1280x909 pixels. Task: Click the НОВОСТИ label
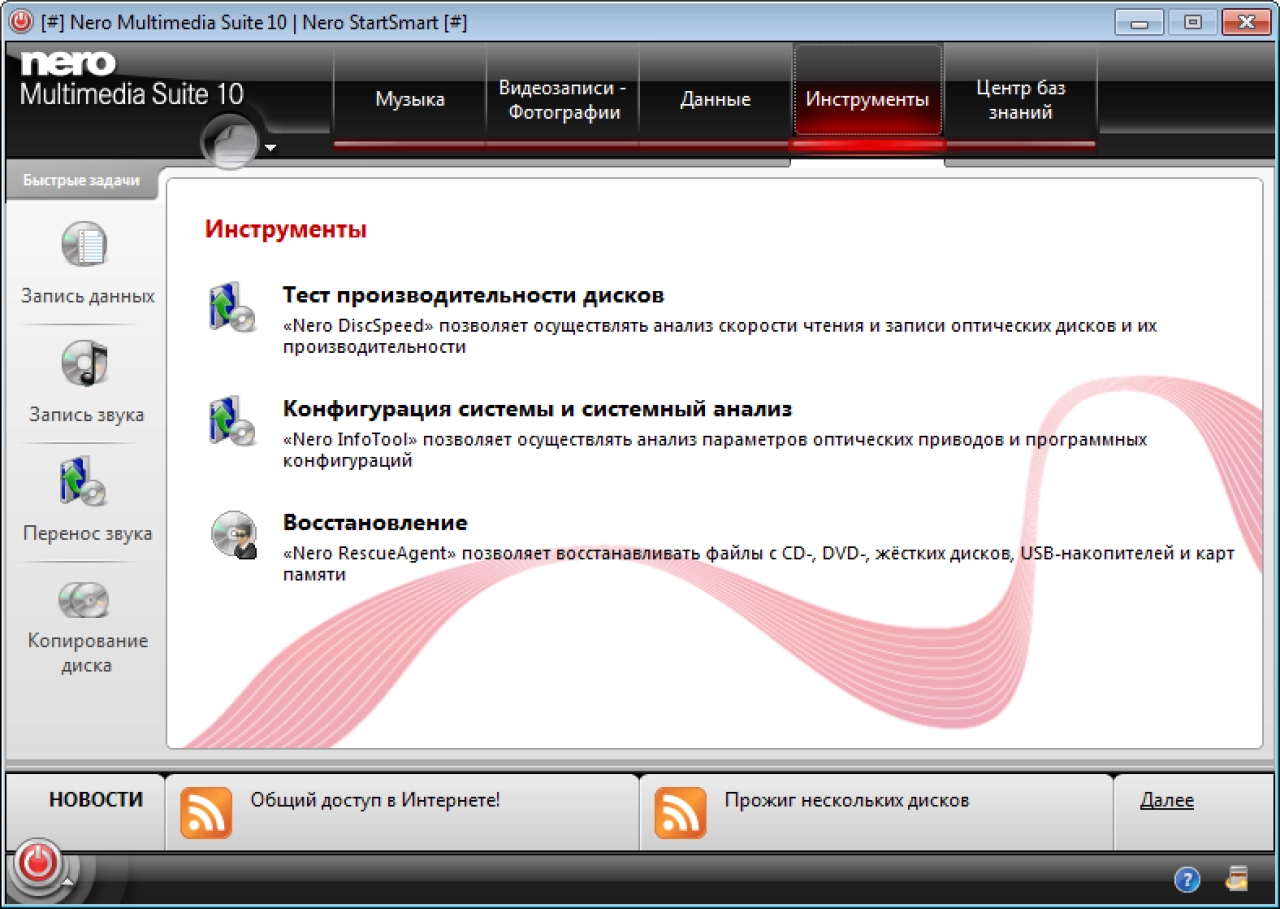96,800
